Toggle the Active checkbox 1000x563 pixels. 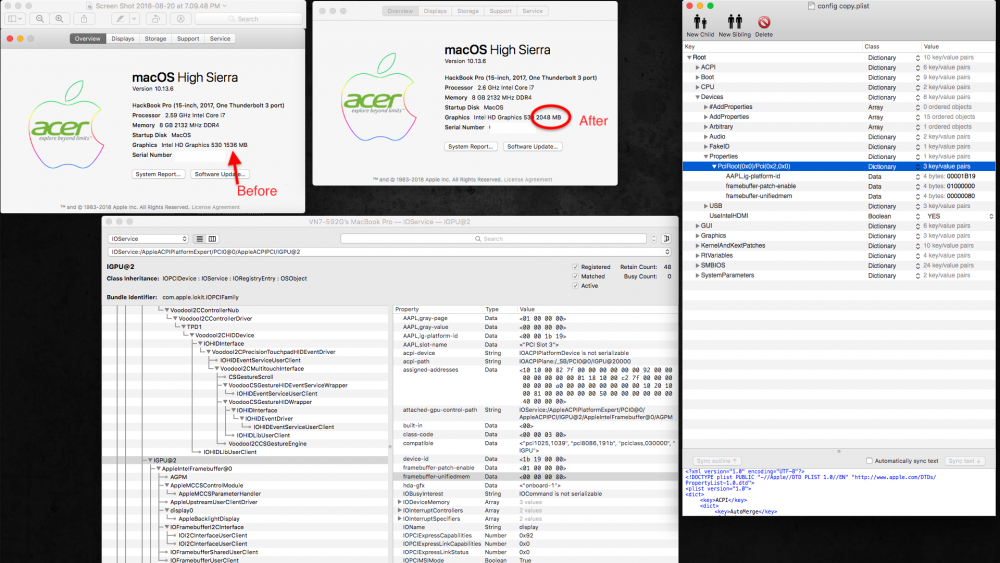click(x=575, y=286)
